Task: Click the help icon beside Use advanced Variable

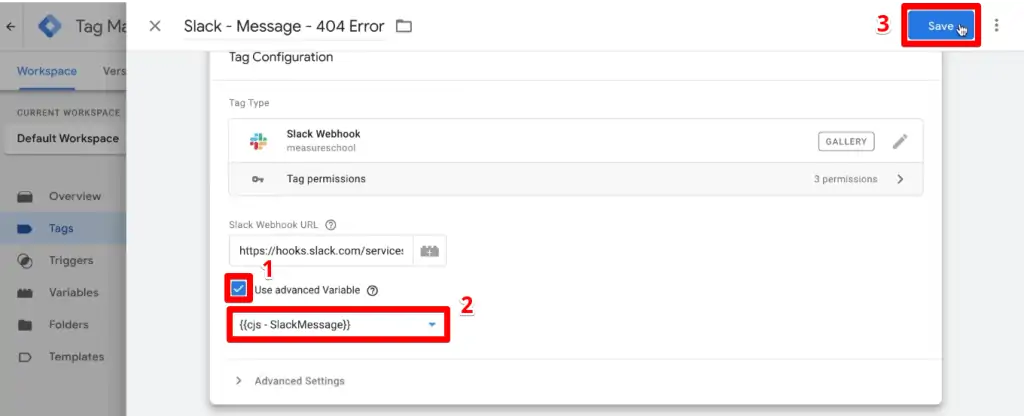Action: coord(372,291)
